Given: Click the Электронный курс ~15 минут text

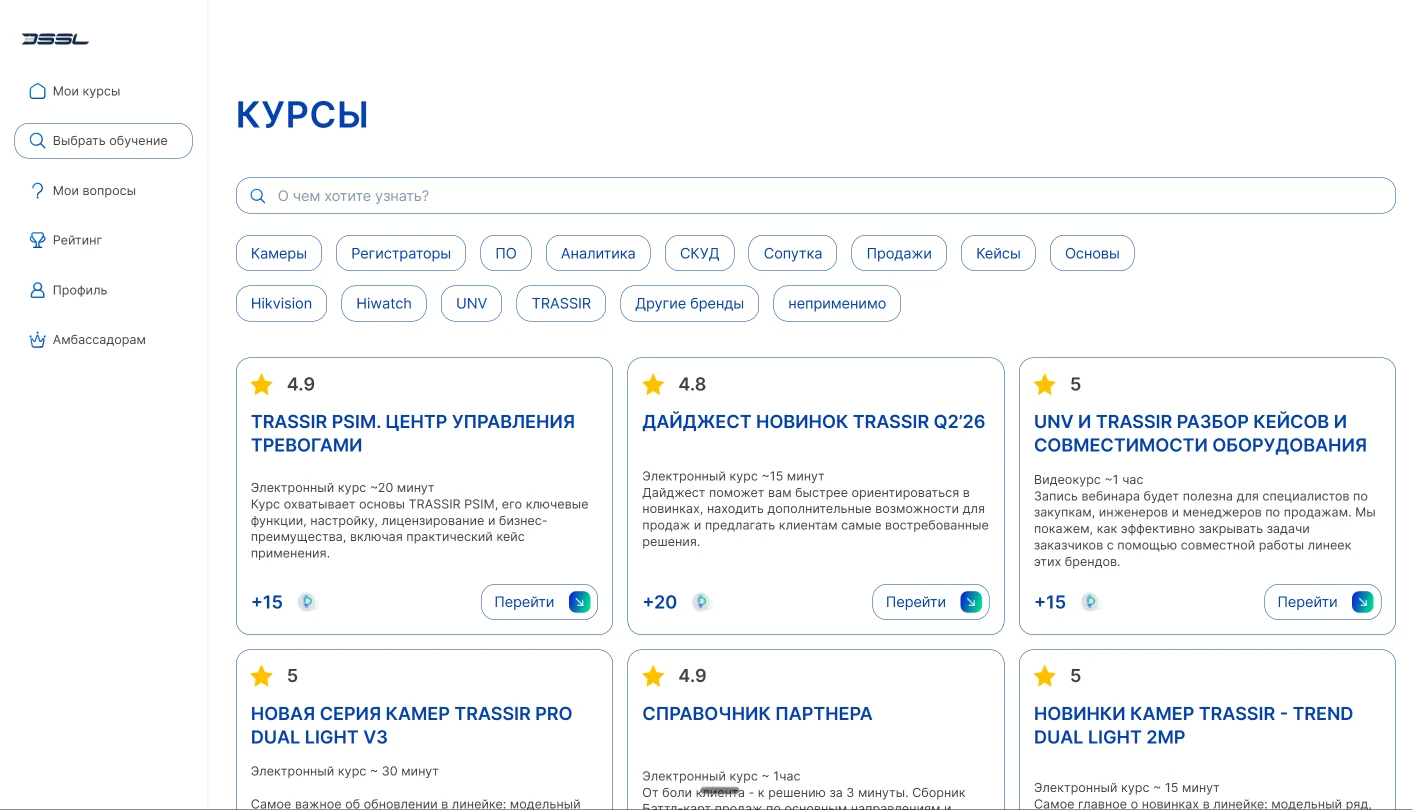Looking at the screenshot, I should (x=733, y=476).
